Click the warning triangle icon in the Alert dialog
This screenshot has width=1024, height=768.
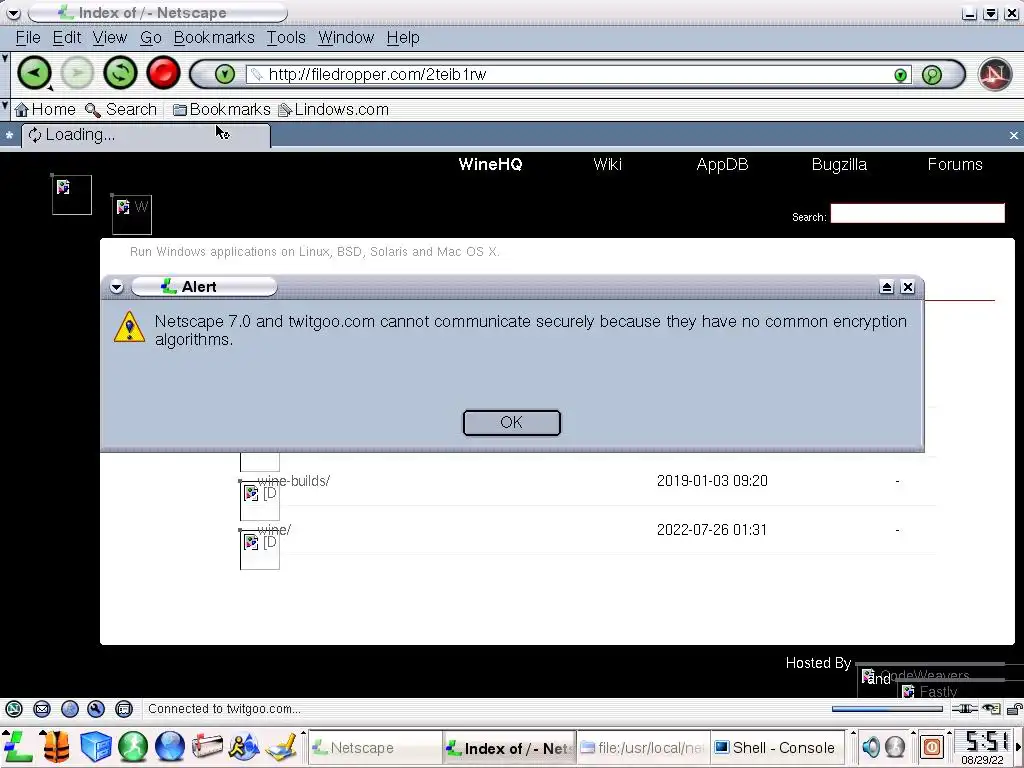point(129,327)
